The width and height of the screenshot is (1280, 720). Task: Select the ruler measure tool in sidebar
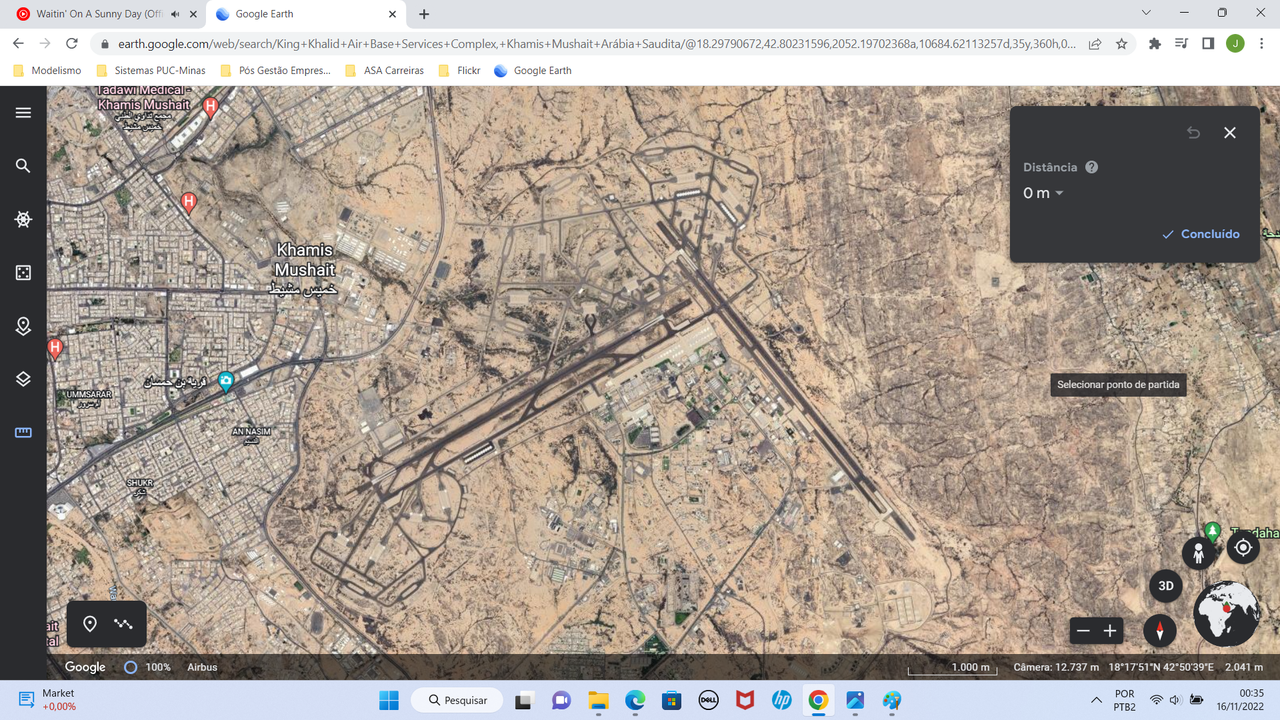coord(23,433)
